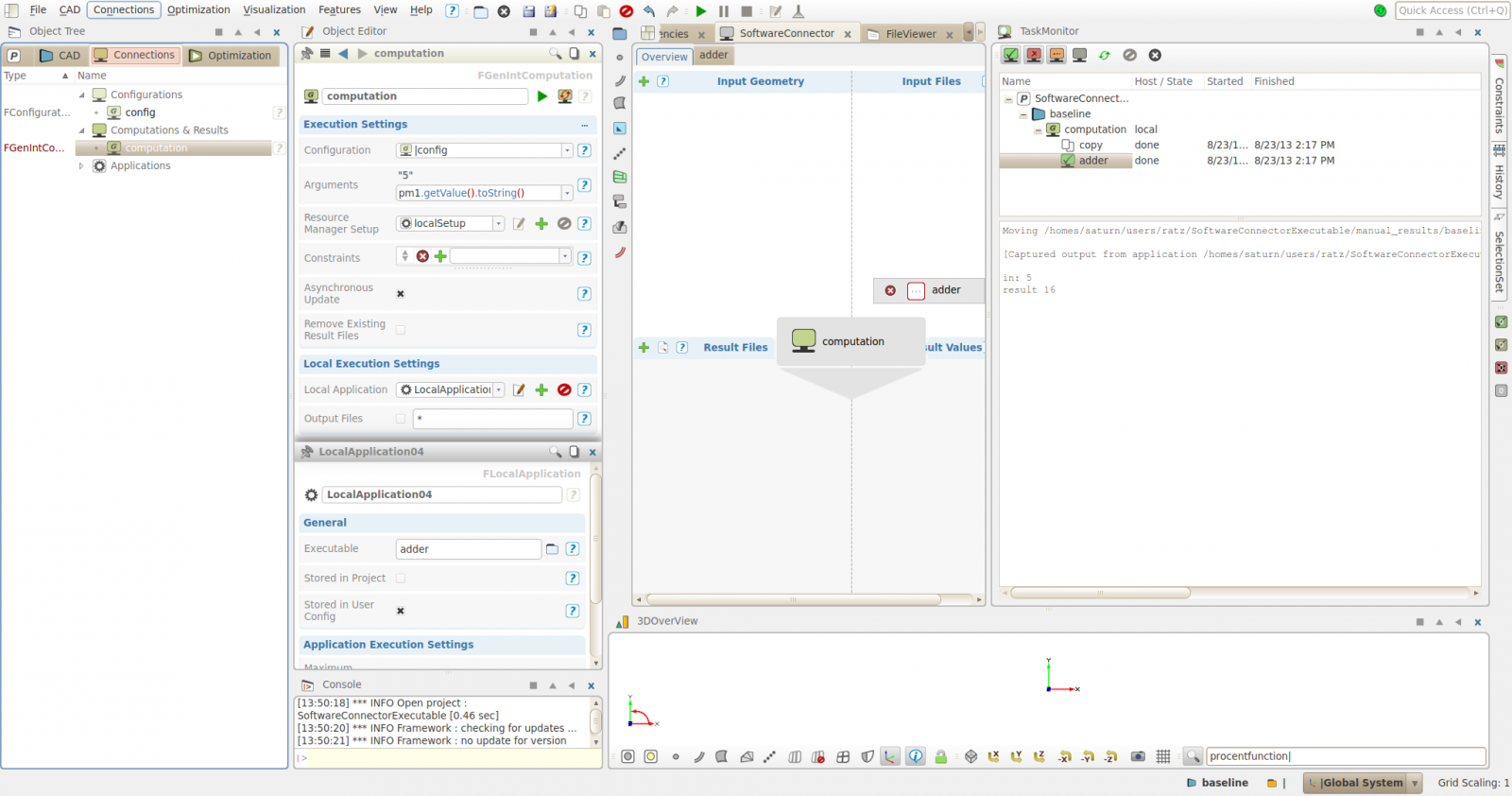The image size is (1512, 796).
Task: Run the computation with green arrow
Action: coord(542,96)
